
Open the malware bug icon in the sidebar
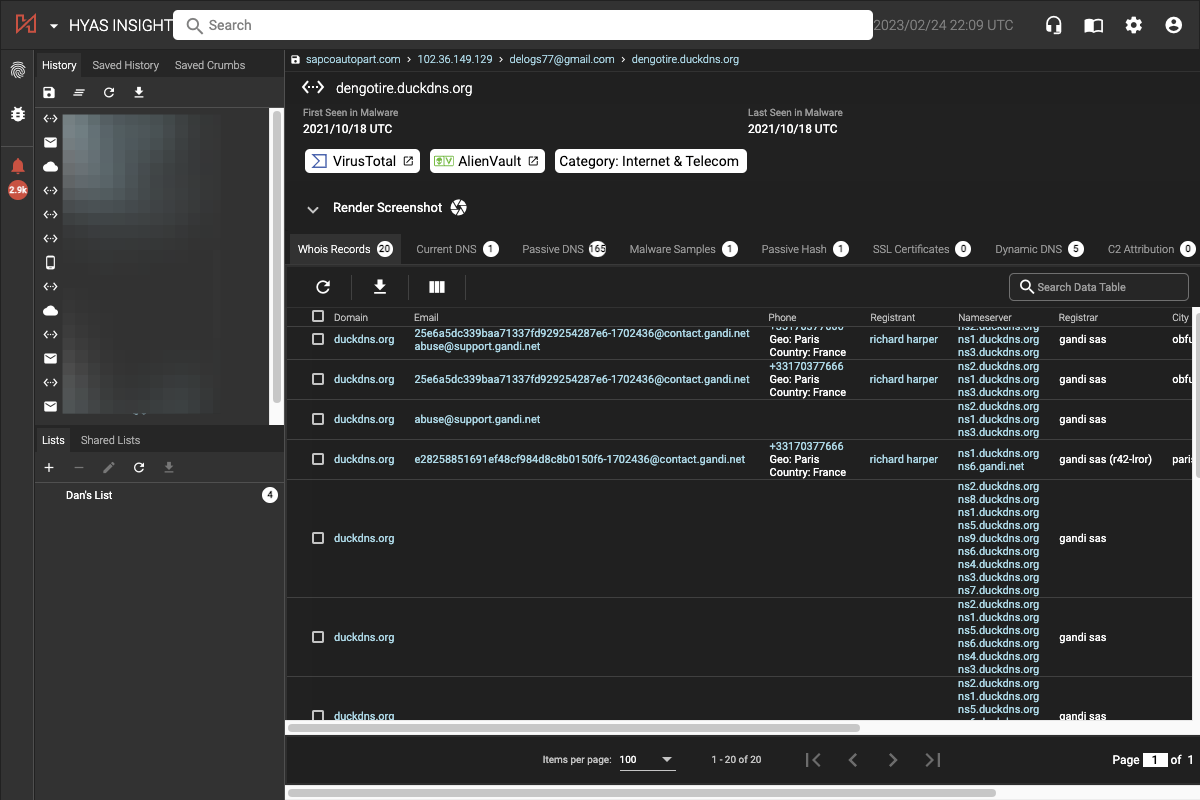coord(17,114)
